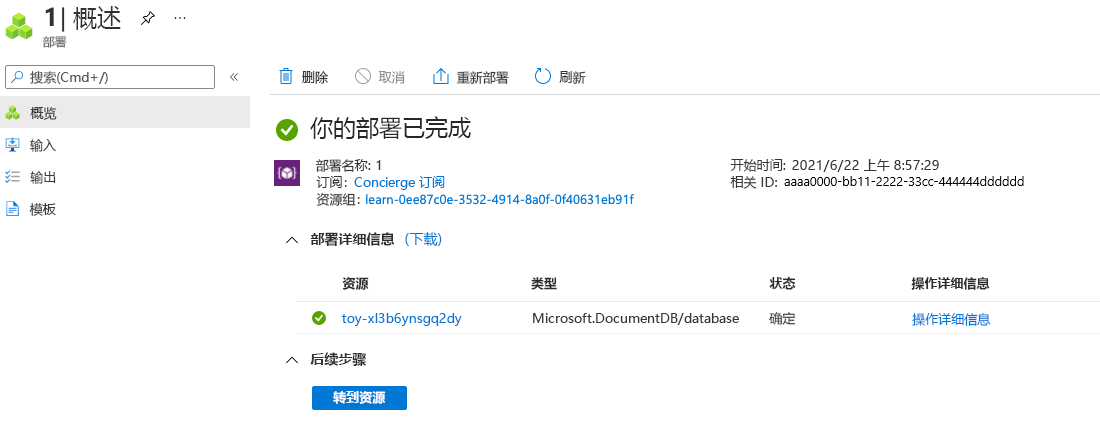This screenshot has width=1100, height=446.
Task: Click the trash delete icon
Action: tap(286, 76)
